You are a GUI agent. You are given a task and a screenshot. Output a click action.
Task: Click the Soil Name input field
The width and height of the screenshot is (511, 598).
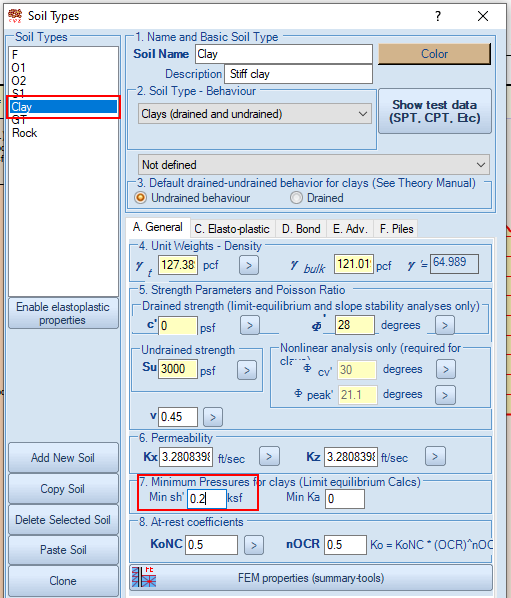click(x=284, y=54)
